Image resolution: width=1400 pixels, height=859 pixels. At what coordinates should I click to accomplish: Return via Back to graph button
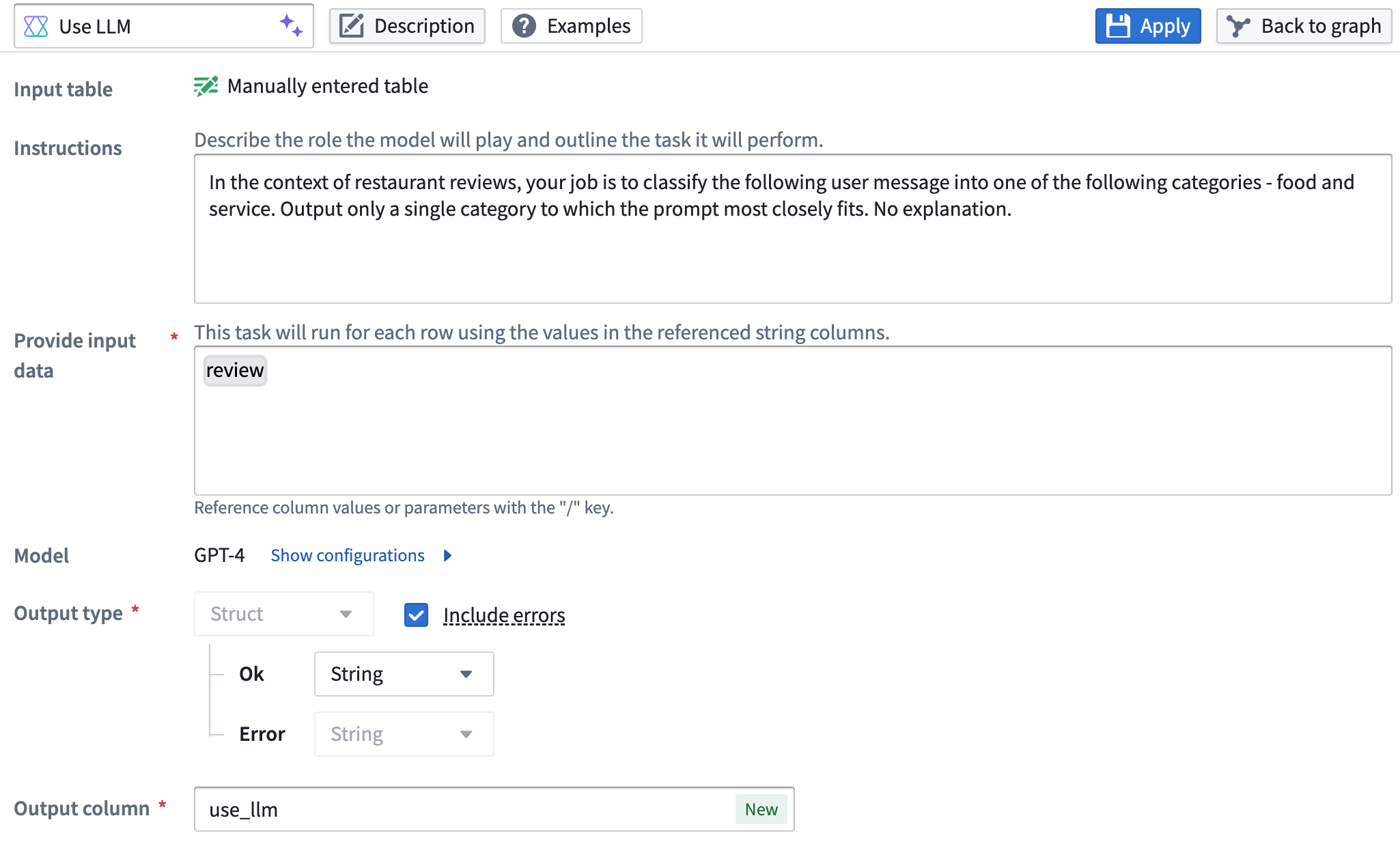(1304, 26)
